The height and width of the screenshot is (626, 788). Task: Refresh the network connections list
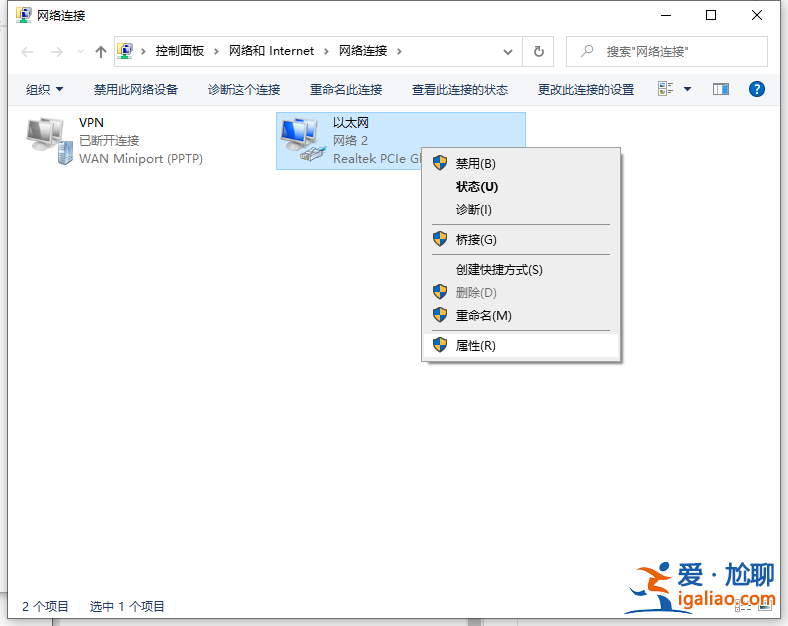pos(538,51)
